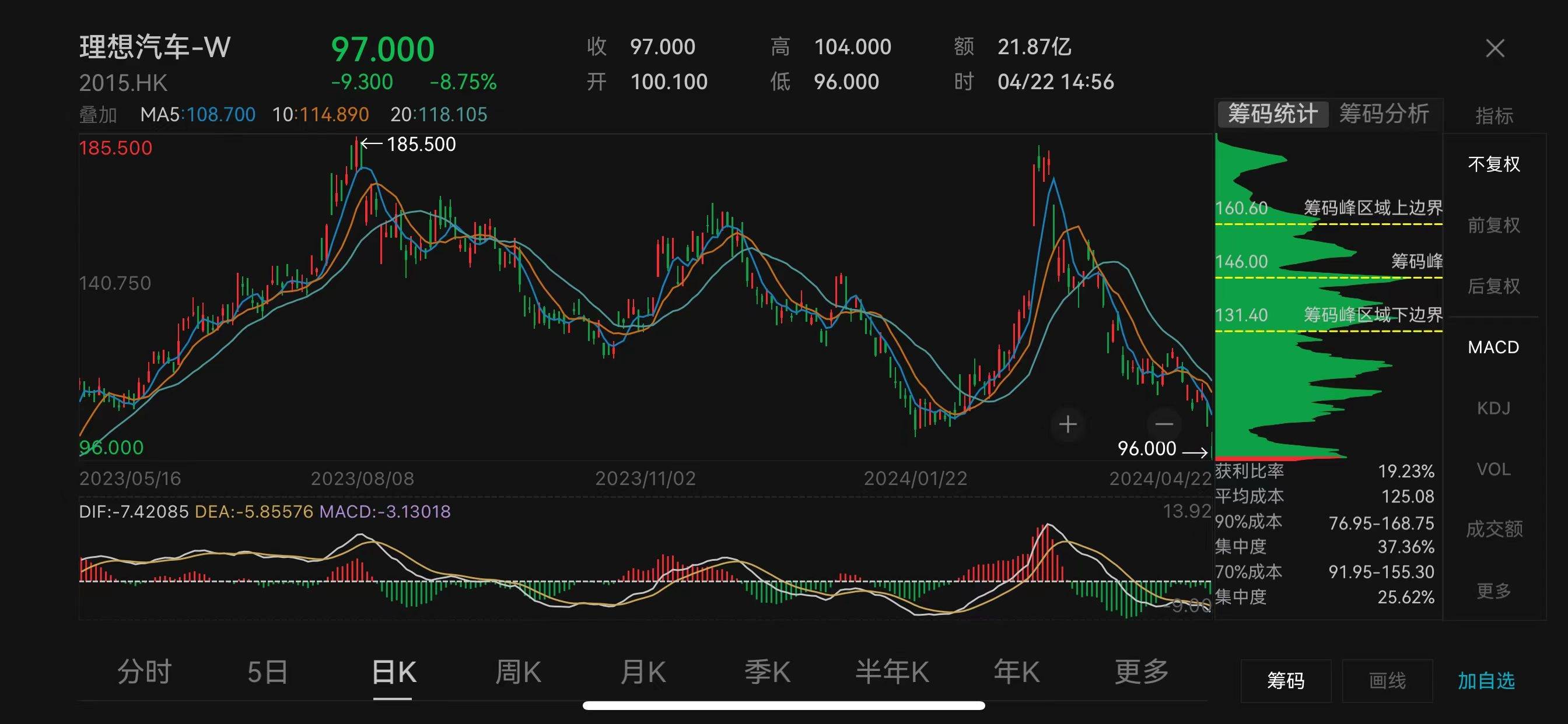Select the 月K monthly candlestick tab

643,672
